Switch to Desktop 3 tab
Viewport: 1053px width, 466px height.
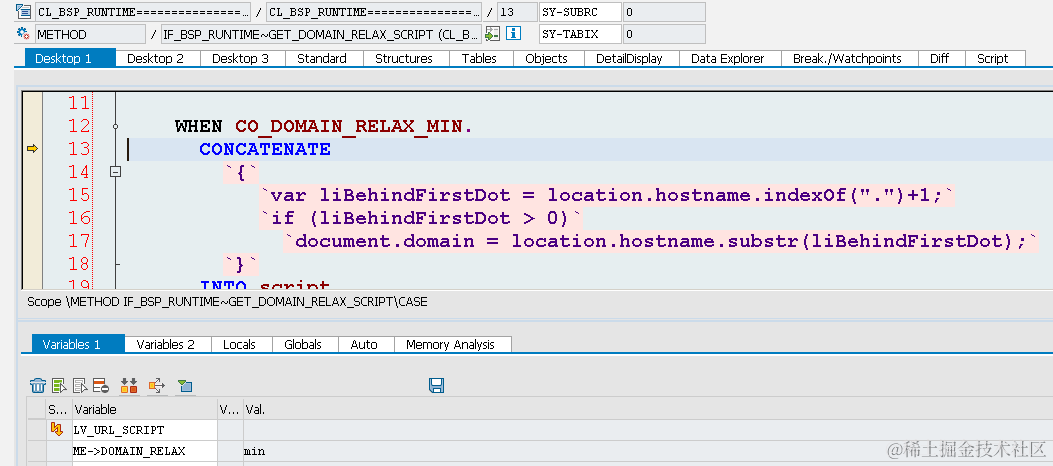pos(242,58)
